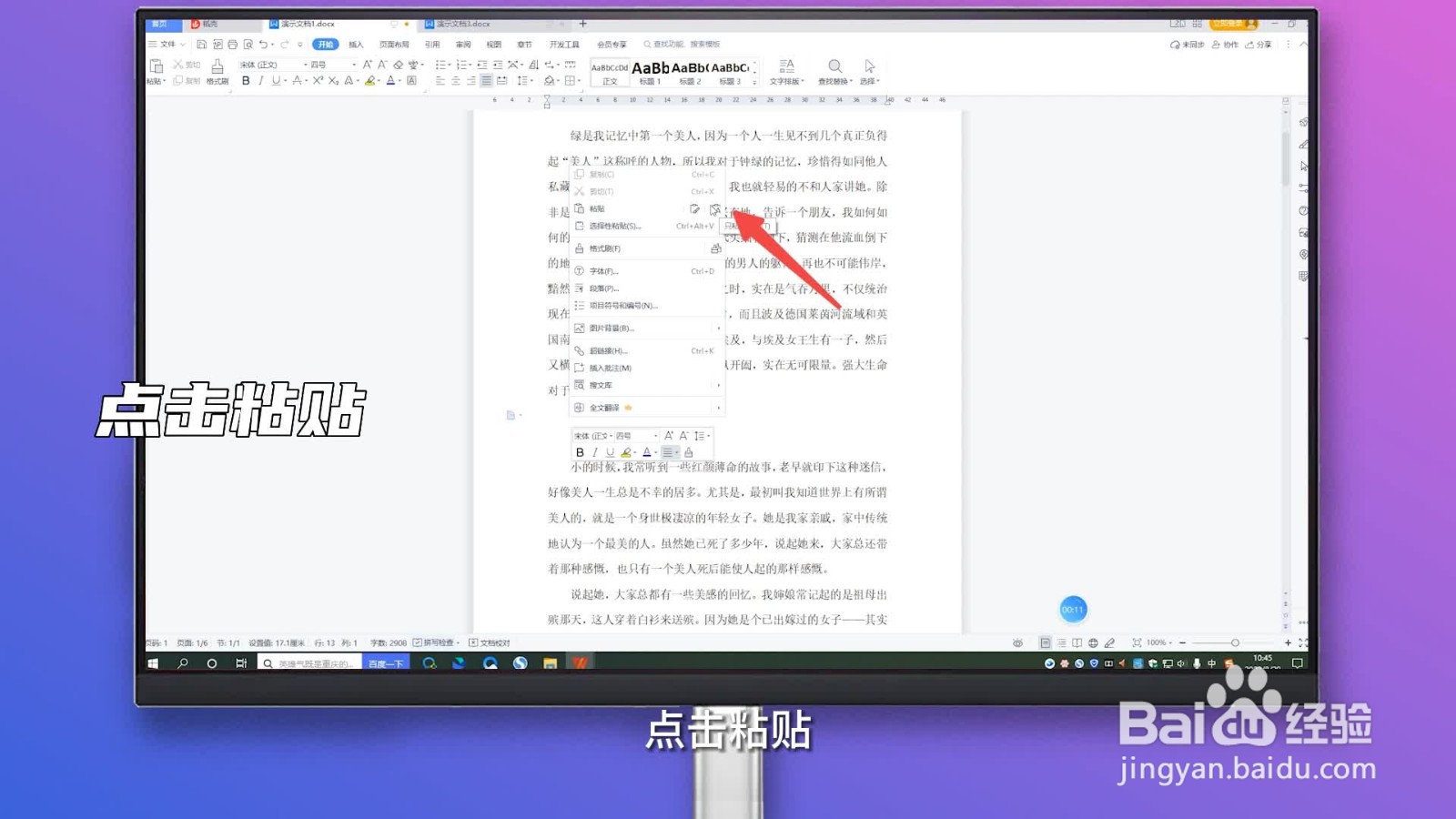Click the Print Preview icon
This screenshot has width=1456, height=819.
(248, 45)
